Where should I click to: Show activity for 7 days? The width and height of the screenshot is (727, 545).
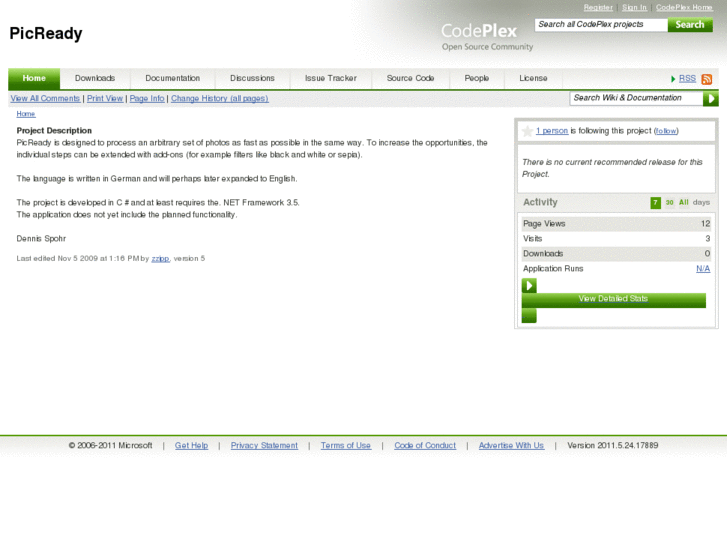(x=655, y=203)
